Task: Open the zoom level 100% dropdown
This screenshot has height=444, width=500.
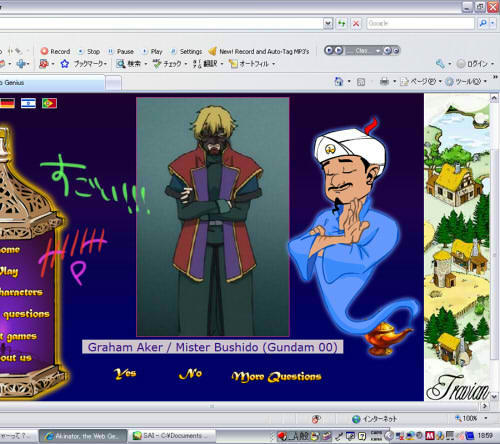Action: pos(486,418)
